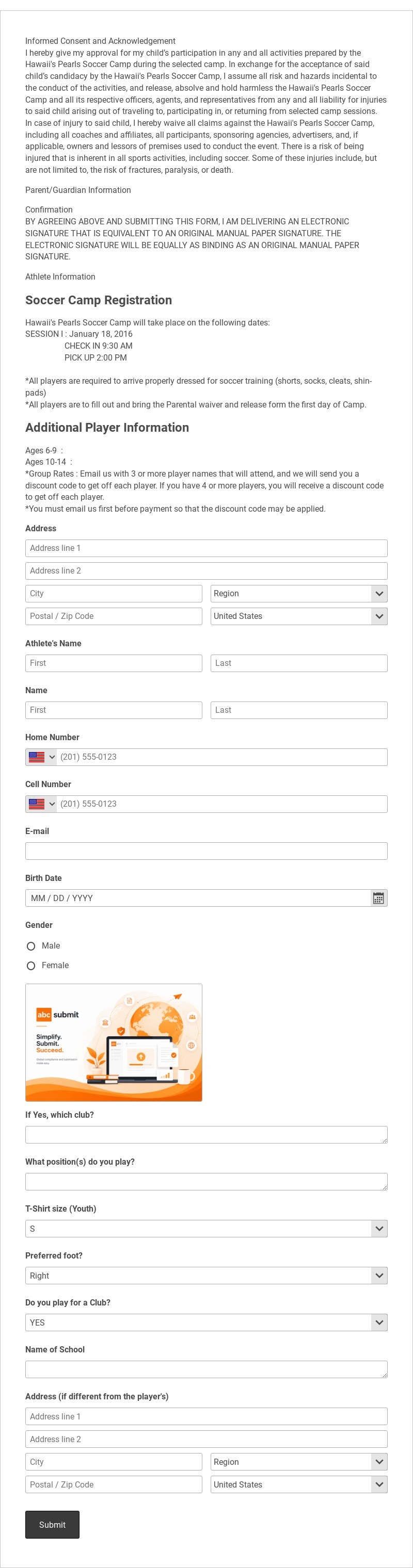413x1568 pixels.
Task: Click the abc submit banner image
Action: [x=114, y=1042]
